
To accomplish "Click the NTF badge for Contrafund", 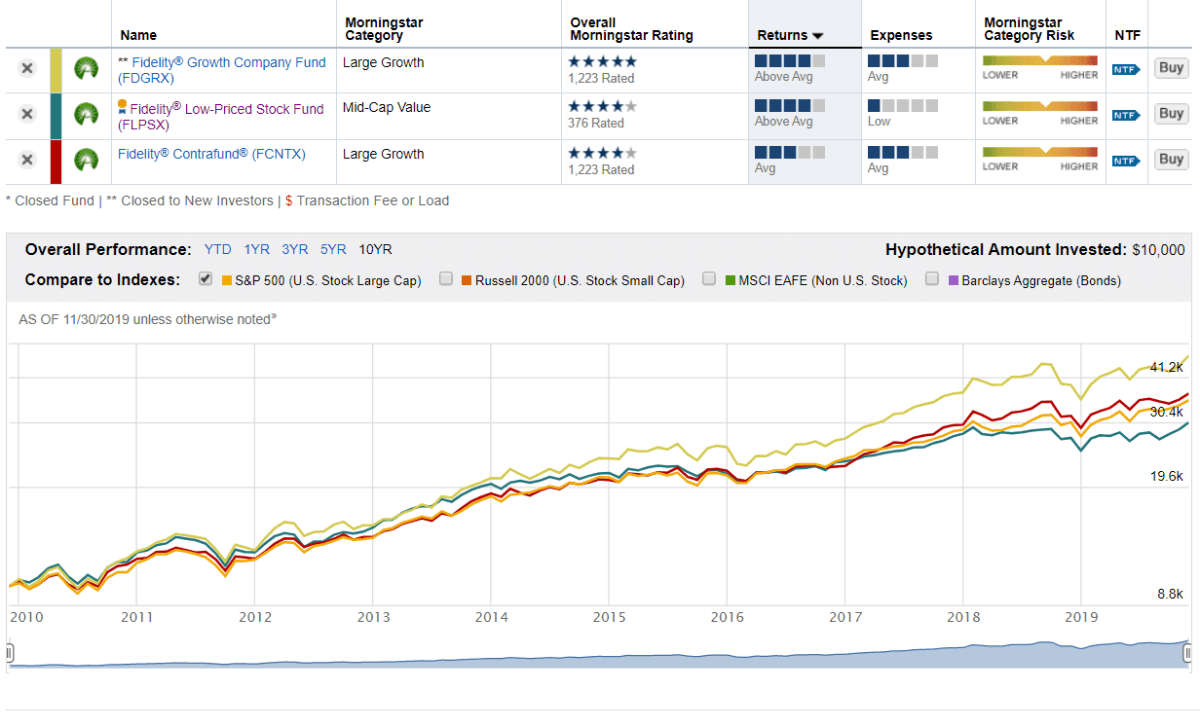I will click(x=1126, y=161).
